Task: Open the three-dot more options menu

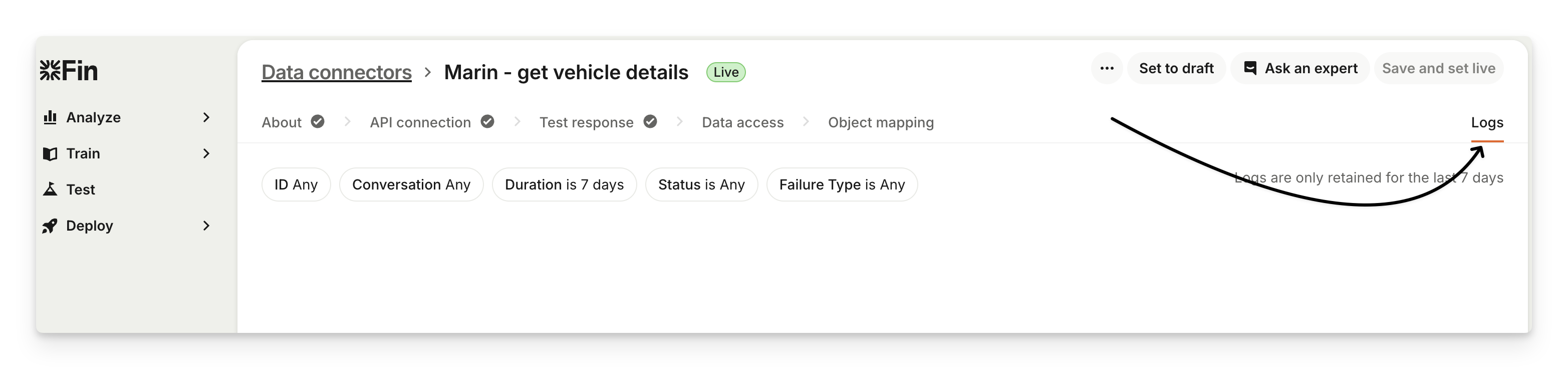Action: [x=1107, y=68]
